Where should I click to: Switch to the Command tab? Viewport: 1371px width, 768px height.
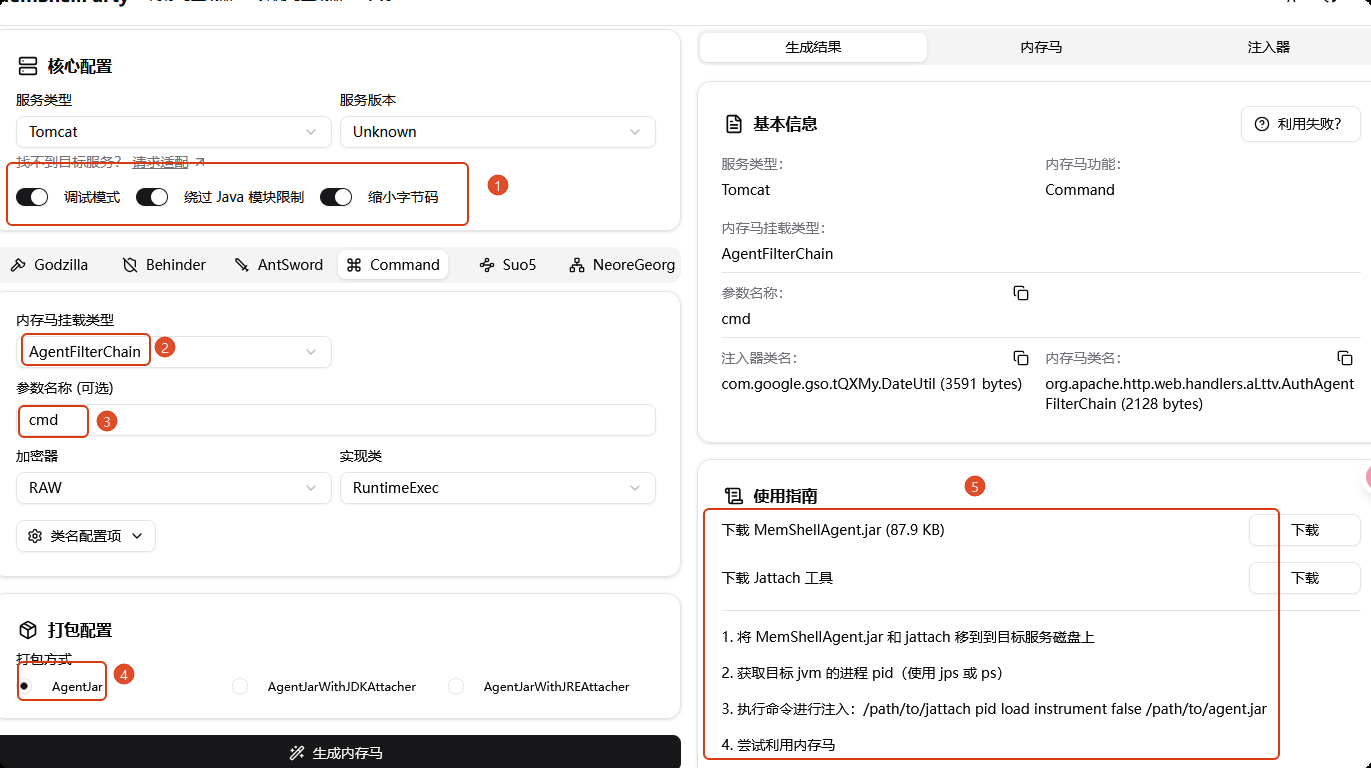pyautogui.click(x=393, y=265)
